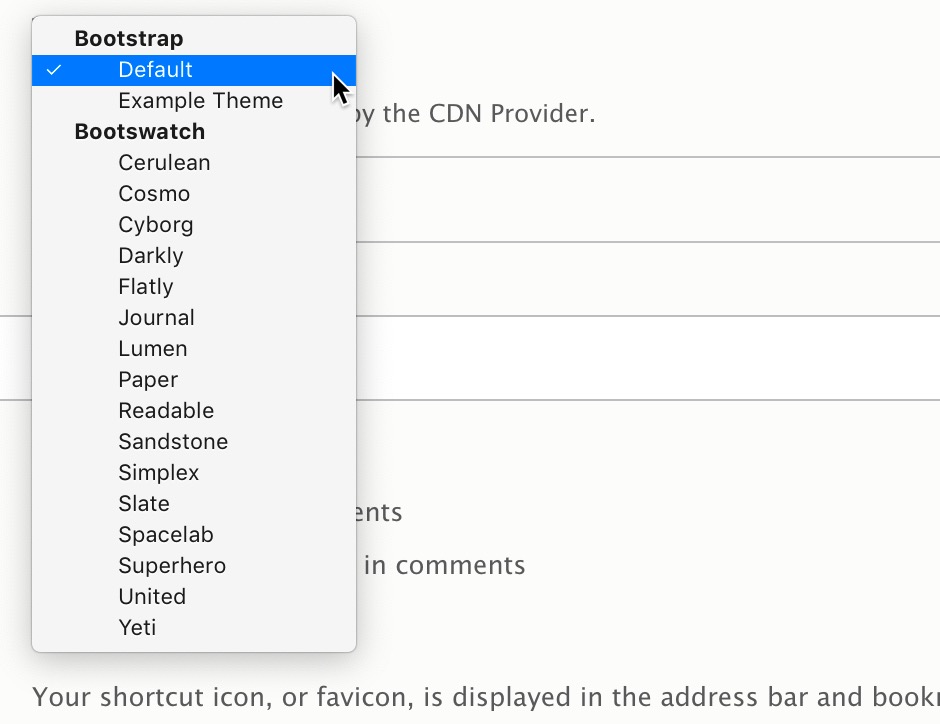This screenshot has width=940, height=724.
Task: Select Yeti at the list bottom
Action: click(137, 628)
